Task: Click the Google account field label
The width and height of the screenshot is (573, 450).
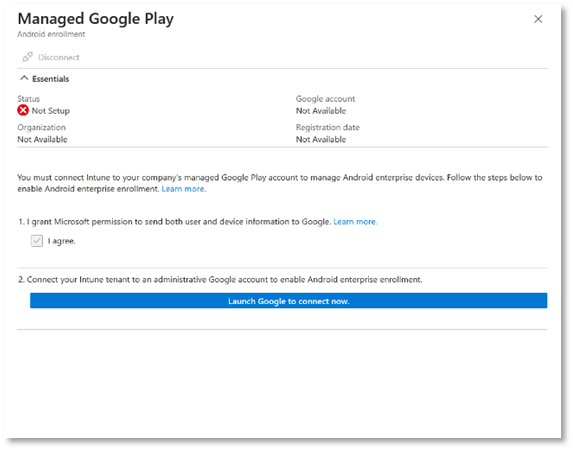Action: tap(325, 99)
